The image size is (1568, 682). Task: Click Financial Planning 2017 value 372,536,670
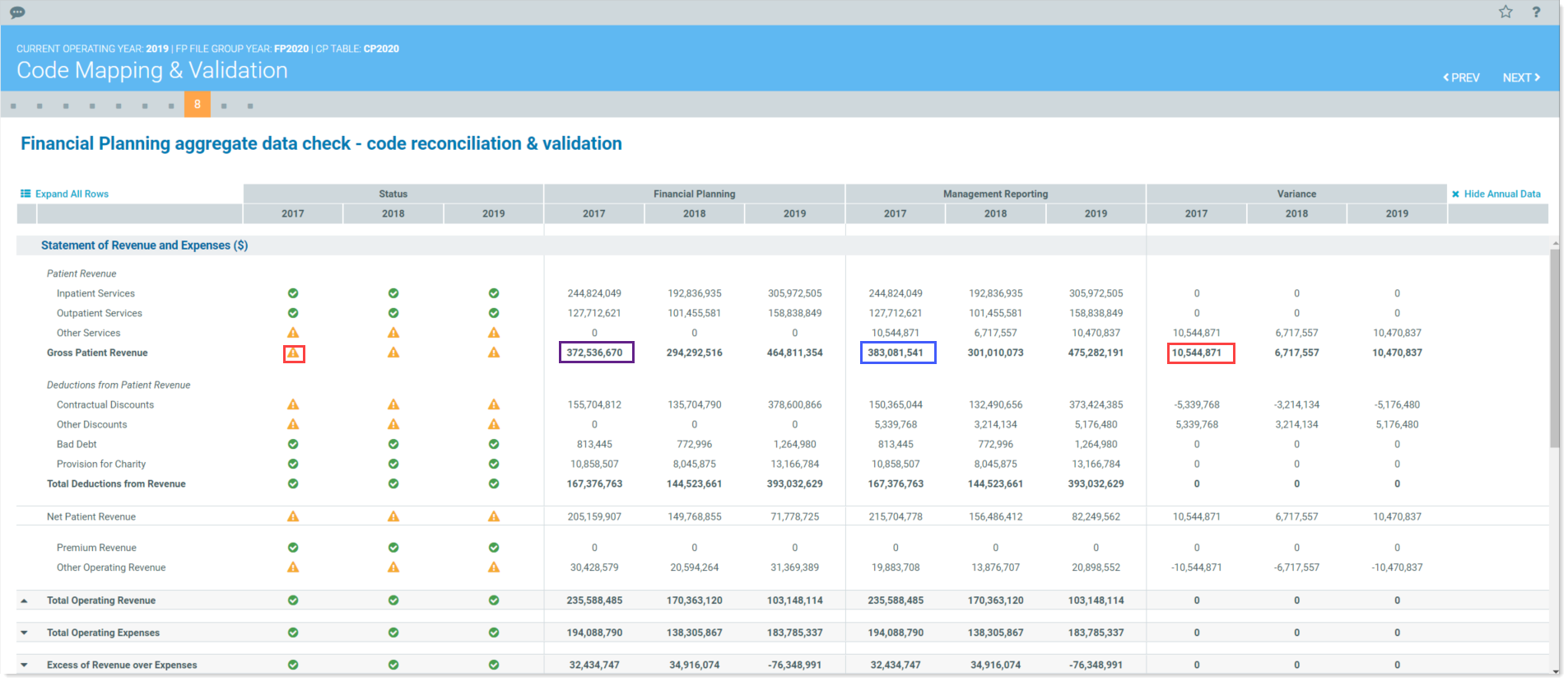(594, 353)
